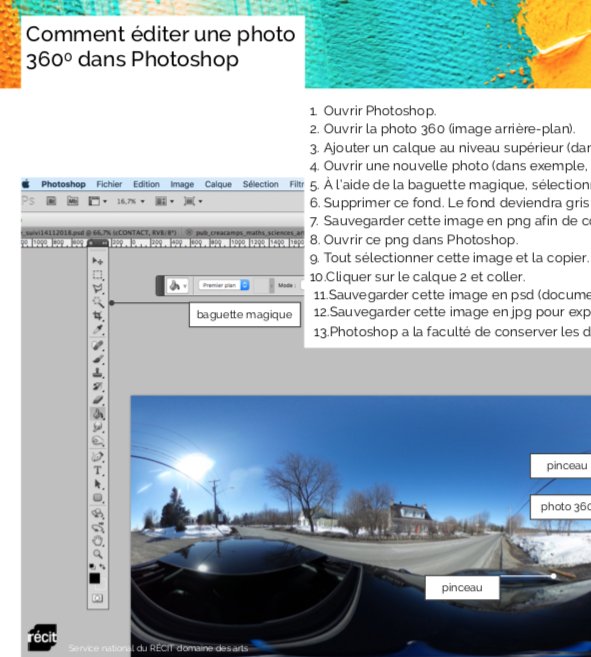
Task: Open the Screen Mode dropdown
Action: (x=193, y=202)
